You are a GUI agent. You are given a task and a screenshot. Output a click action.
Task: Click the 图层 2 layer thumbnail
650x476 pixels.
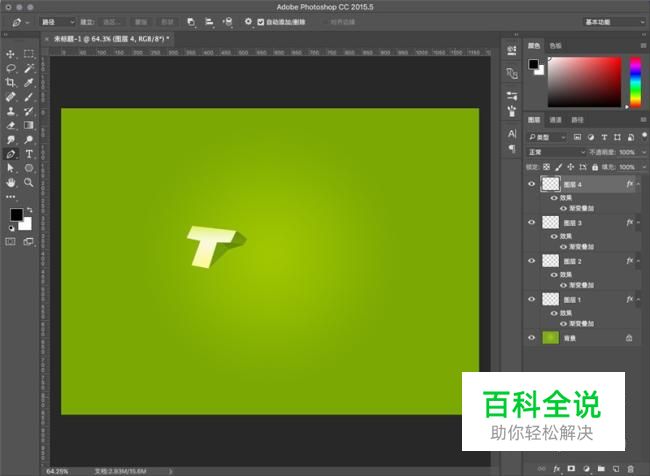click(x=550, y=261)
